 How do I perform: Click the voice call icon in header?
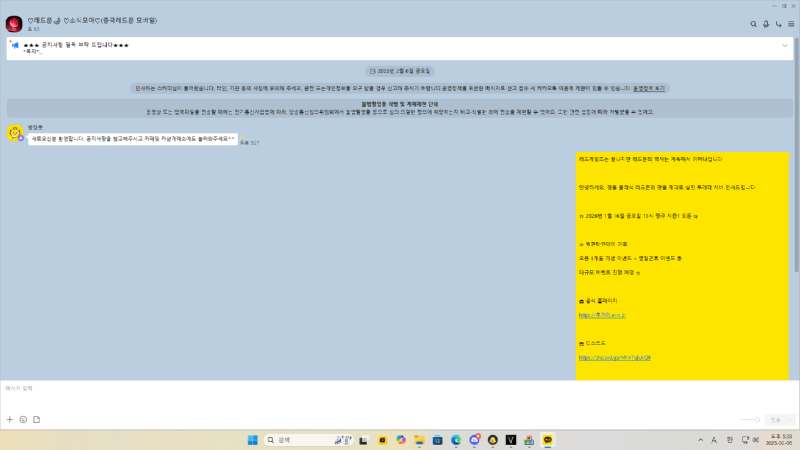pyautogui.click(x=766, y=24)
